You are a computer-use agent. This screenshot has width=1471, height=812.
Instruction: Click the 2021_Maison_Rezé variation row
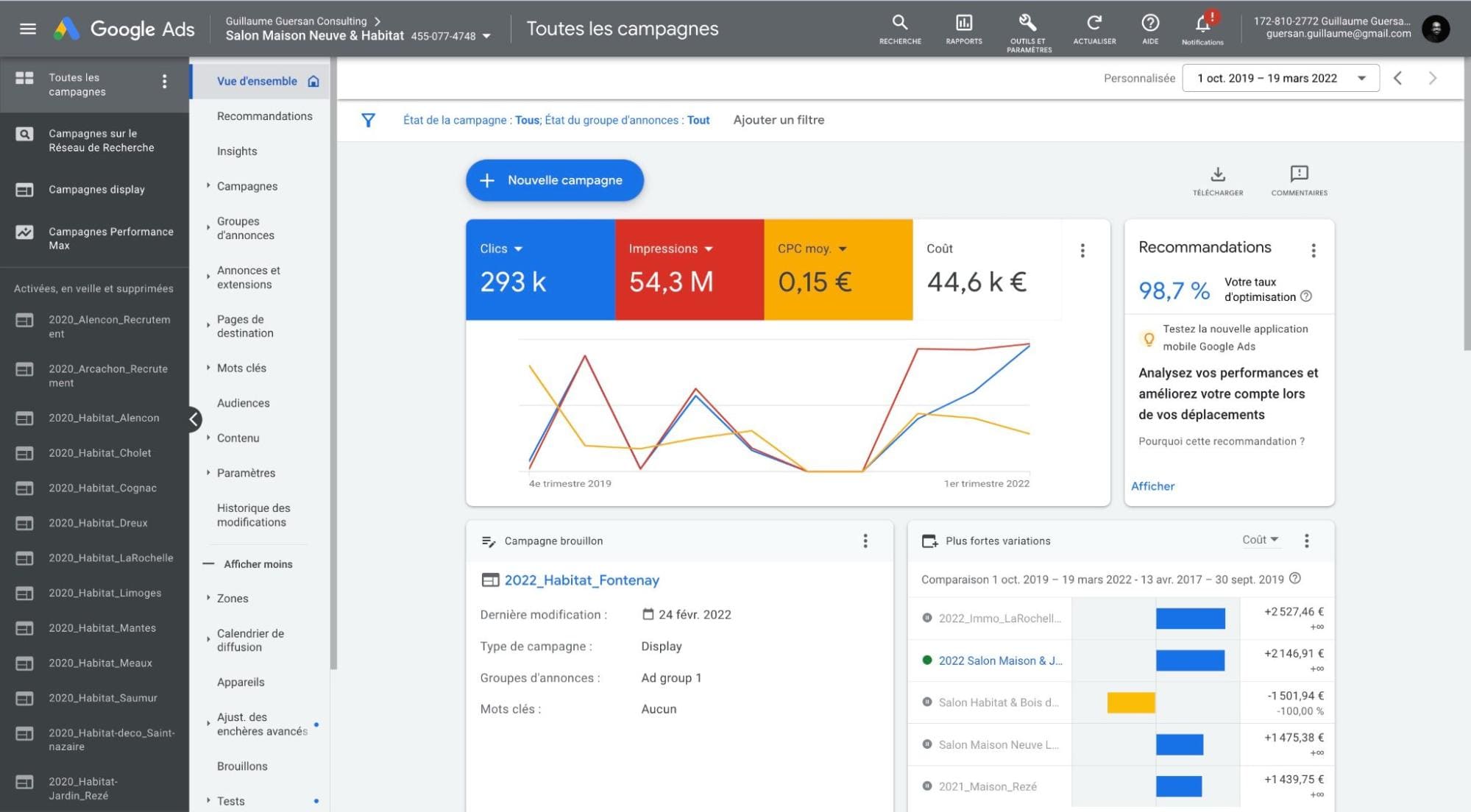click(x=1121, y=786)
